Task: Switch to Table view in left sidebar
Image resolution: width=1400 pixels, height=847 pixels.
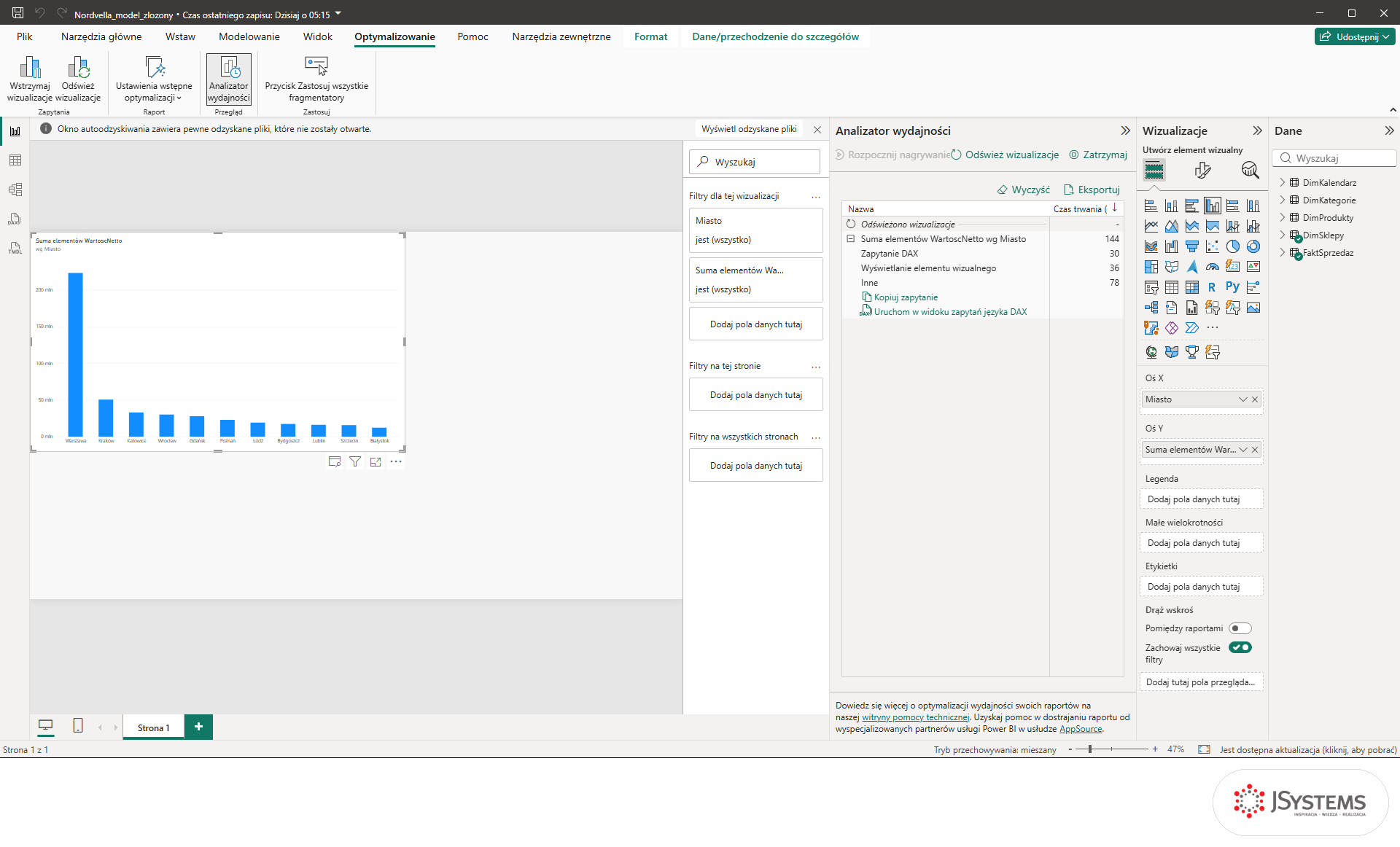Action: click(15, 160)
